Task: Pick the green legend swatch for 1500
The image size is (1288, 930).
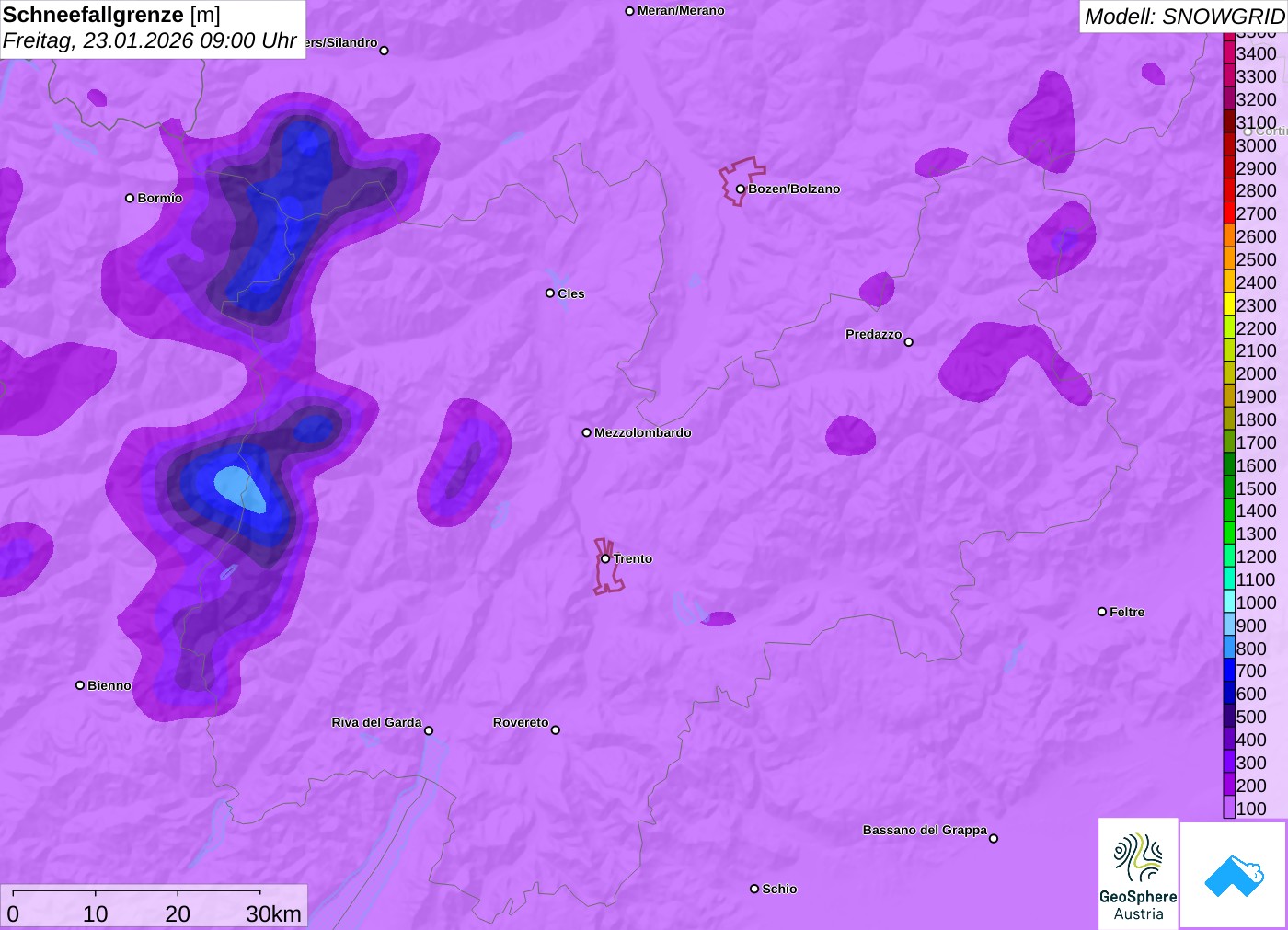Action: (x=1229, y=488)
